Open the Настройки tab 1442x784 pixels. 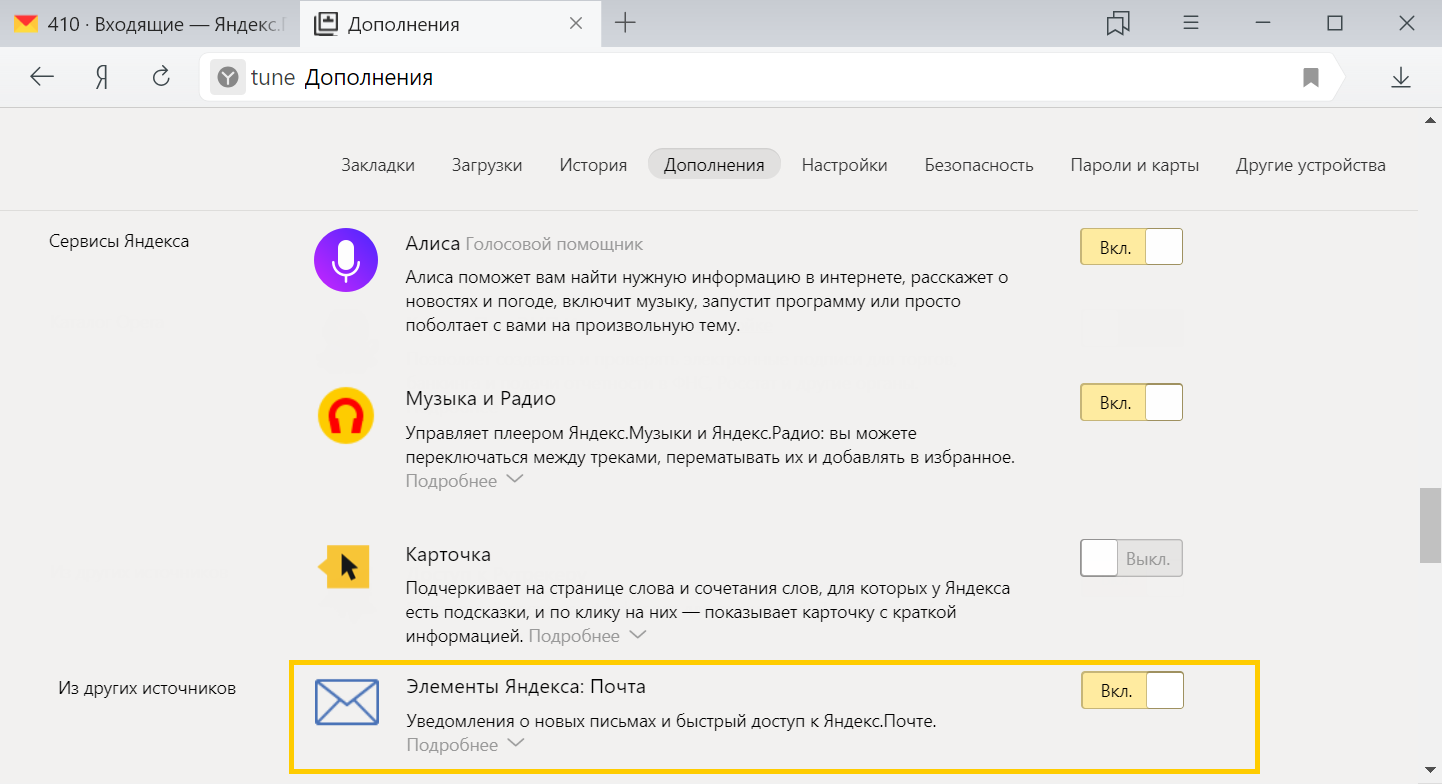tap(844, 165)
